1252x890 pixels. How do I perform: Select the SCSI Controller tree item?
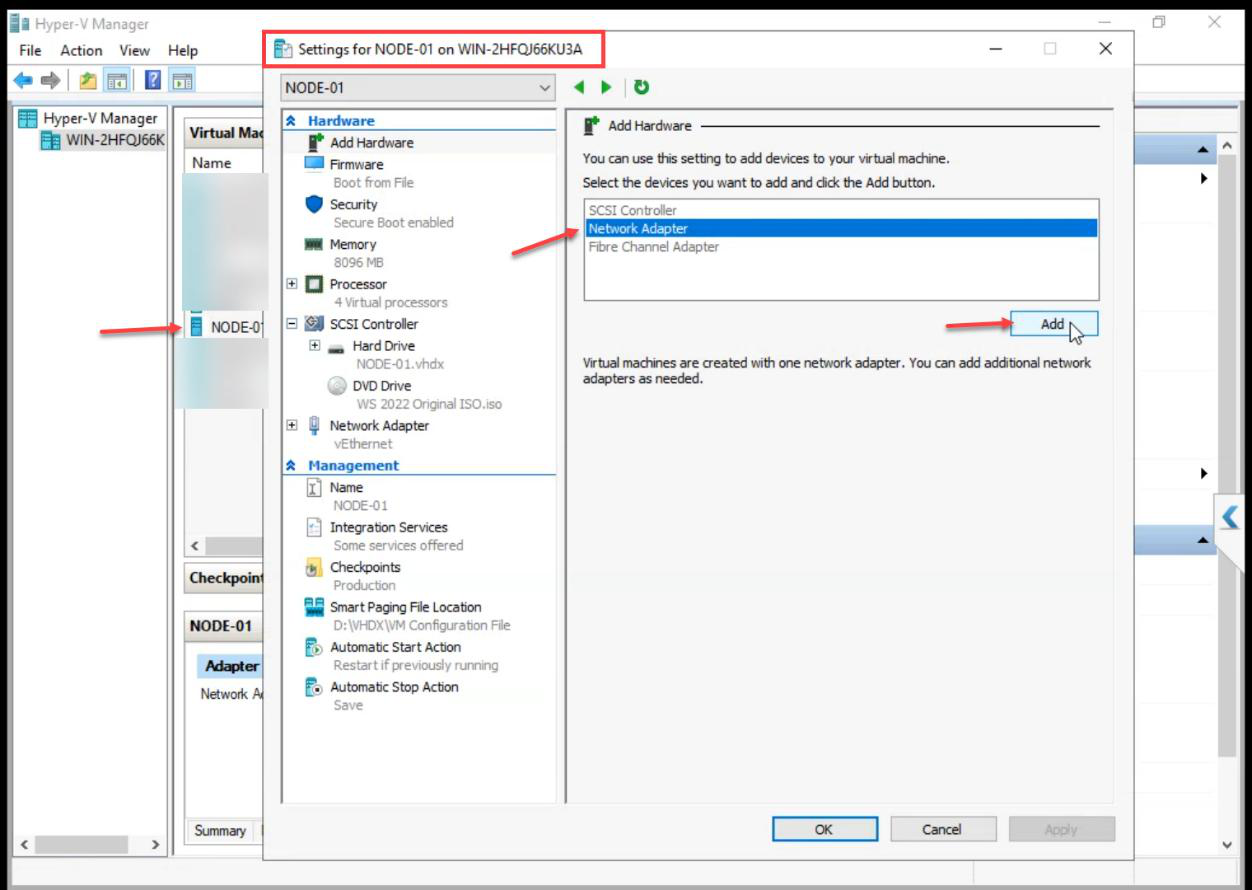pyautogui.click(x=374, y=324)
